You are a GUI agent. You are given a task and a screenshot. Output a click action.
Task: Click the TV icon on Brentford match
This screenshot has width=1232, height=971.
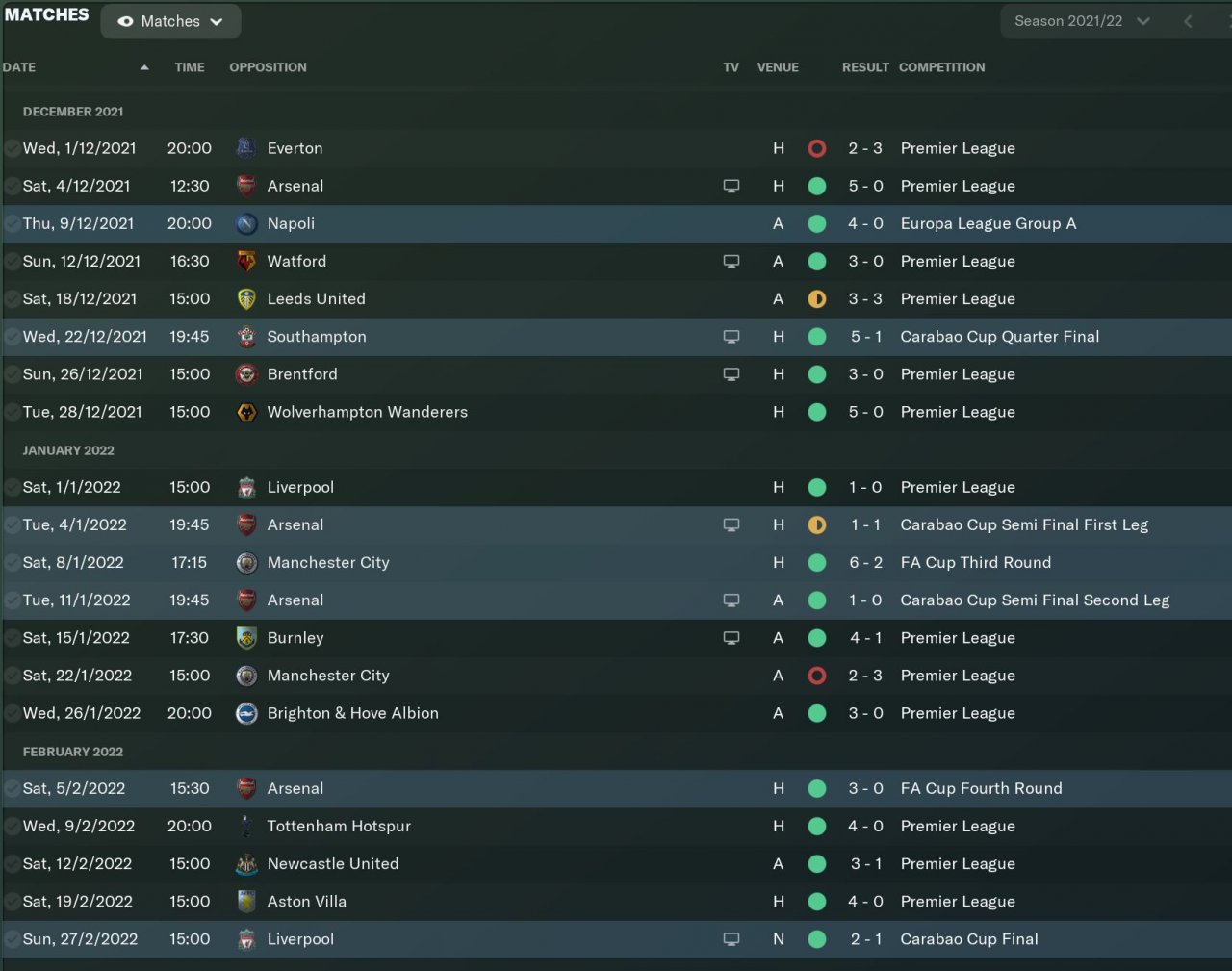(731, 374)
